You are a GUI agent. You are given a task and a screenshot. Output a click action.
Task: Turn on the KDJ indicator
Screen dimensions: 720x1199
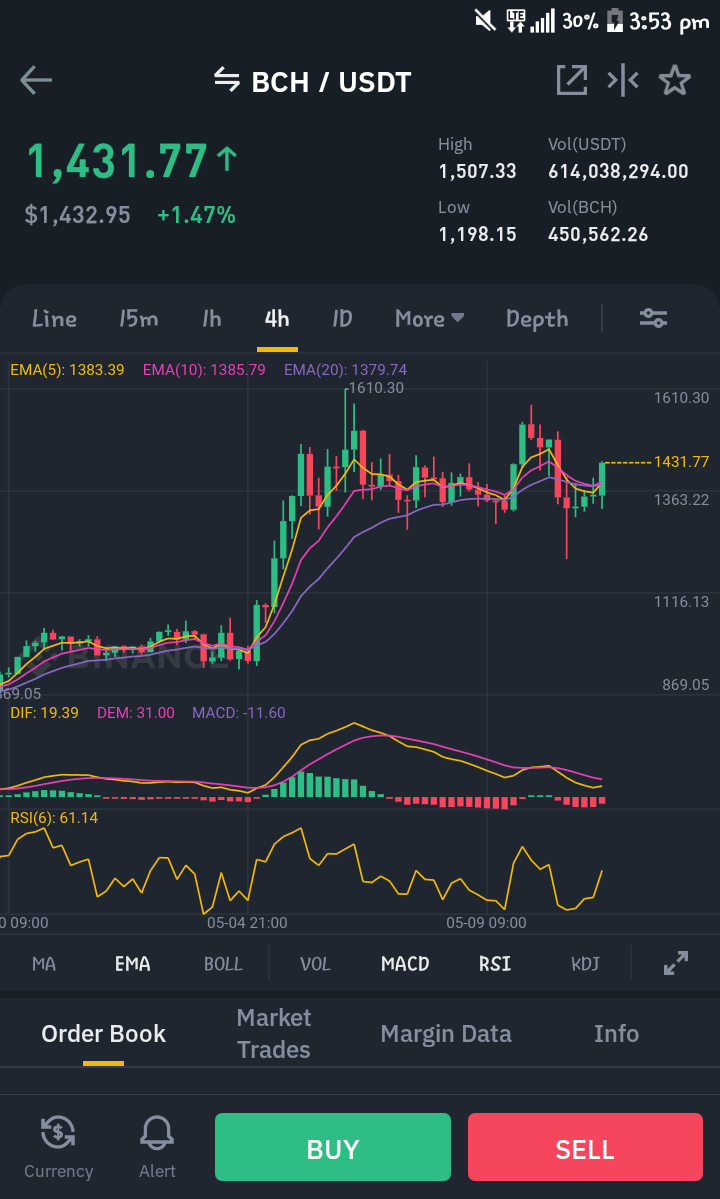(x=585, y=963)
